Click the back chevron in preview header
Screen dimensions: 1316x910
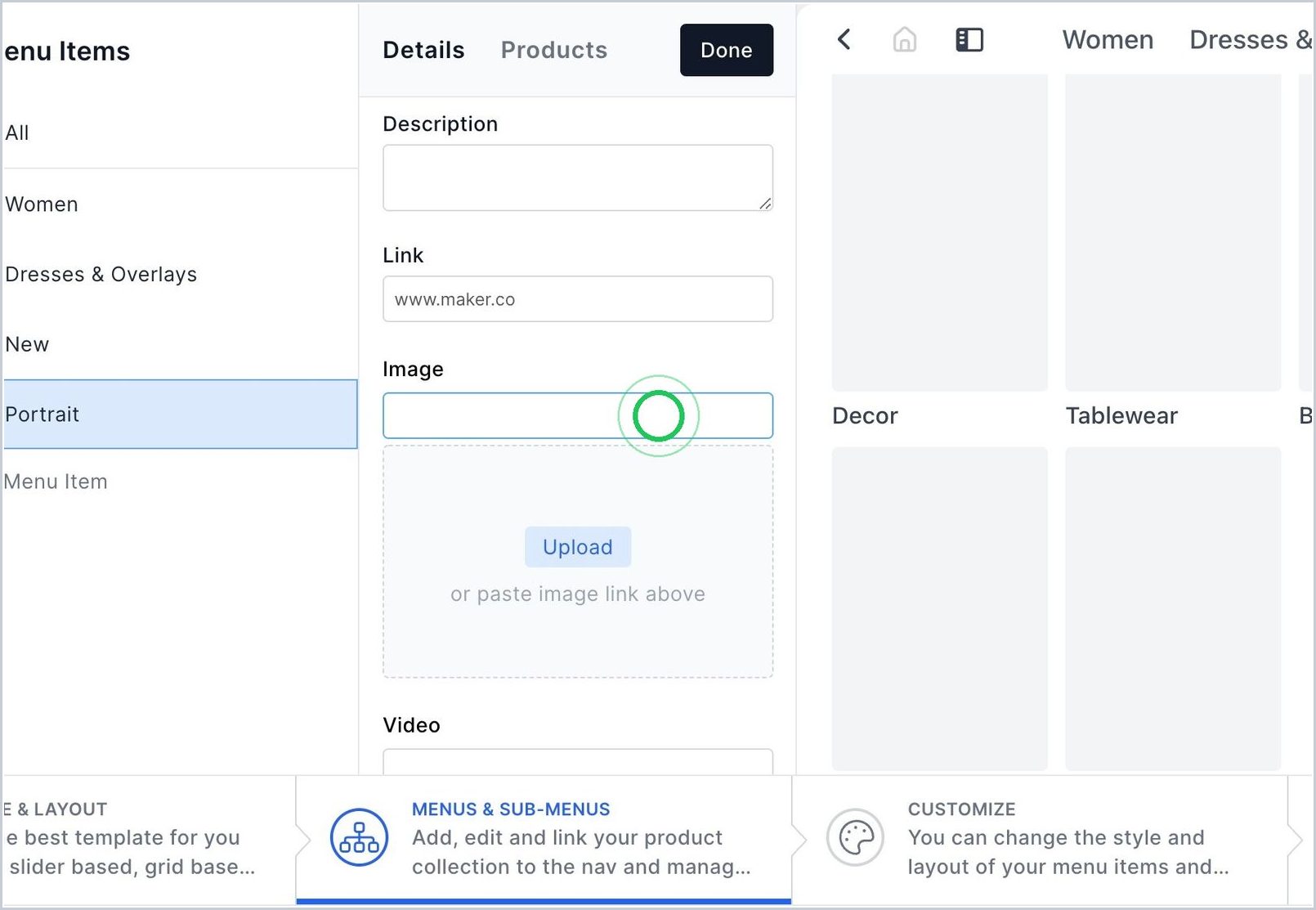tap(844, 39)
